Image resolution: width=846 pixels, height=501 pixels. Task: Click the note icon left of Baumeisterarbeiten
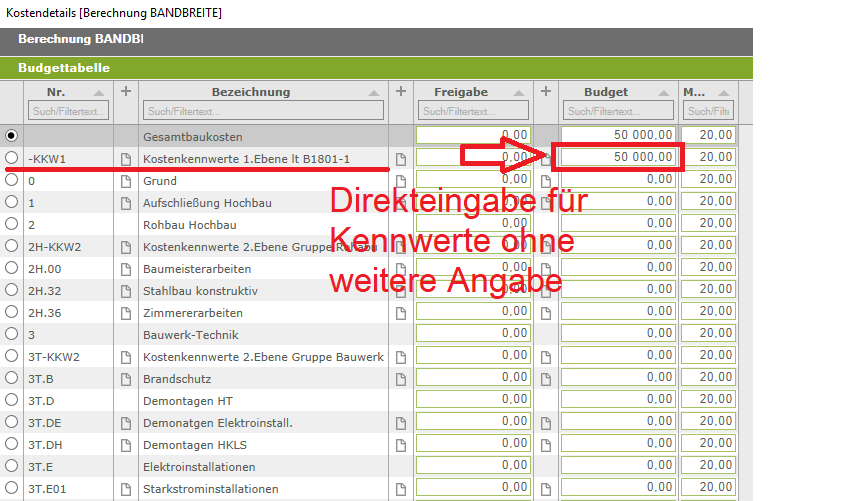(126, 269)
